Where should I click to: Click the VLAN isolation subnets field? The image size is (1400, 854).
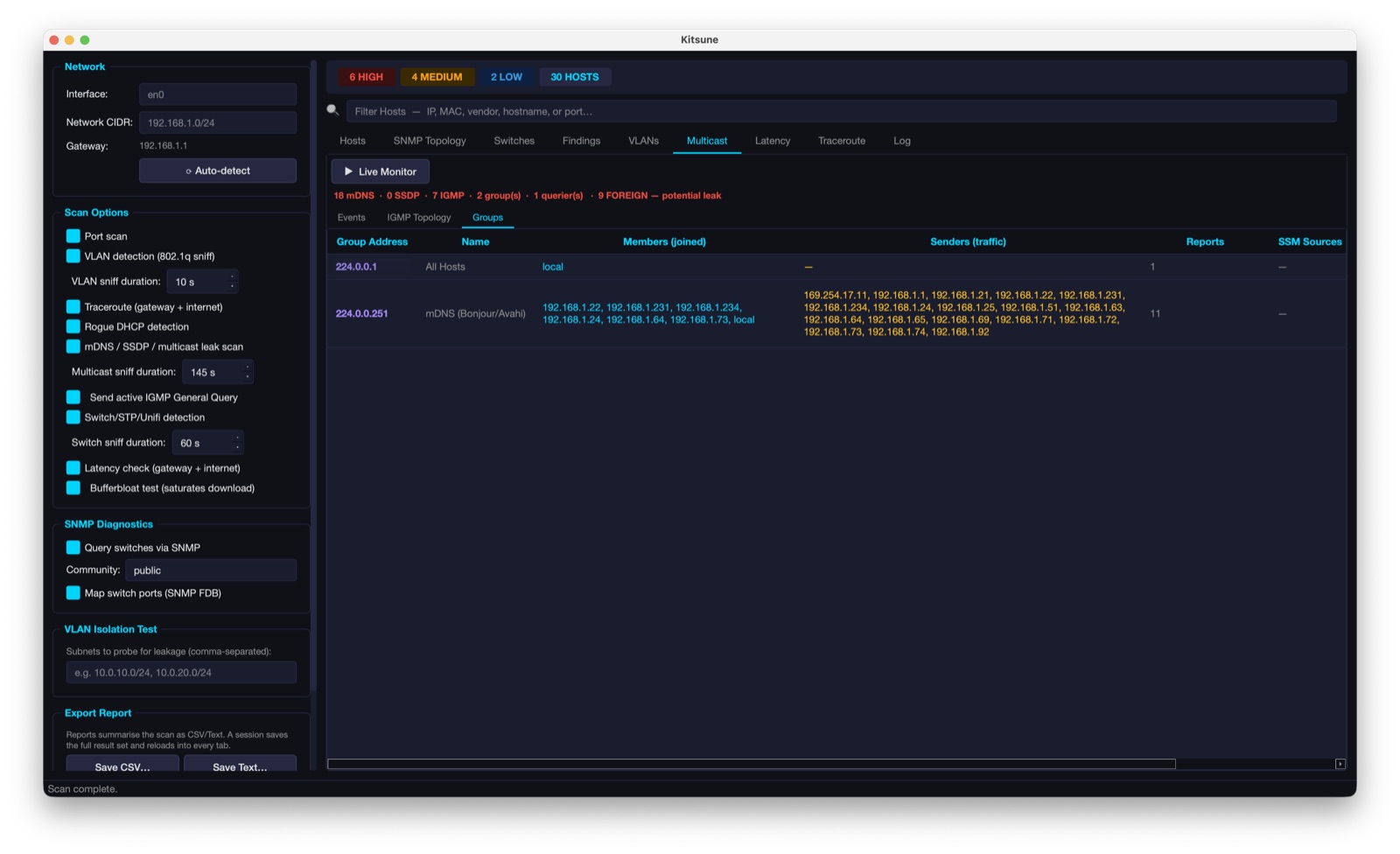click(x=181, y=673)
